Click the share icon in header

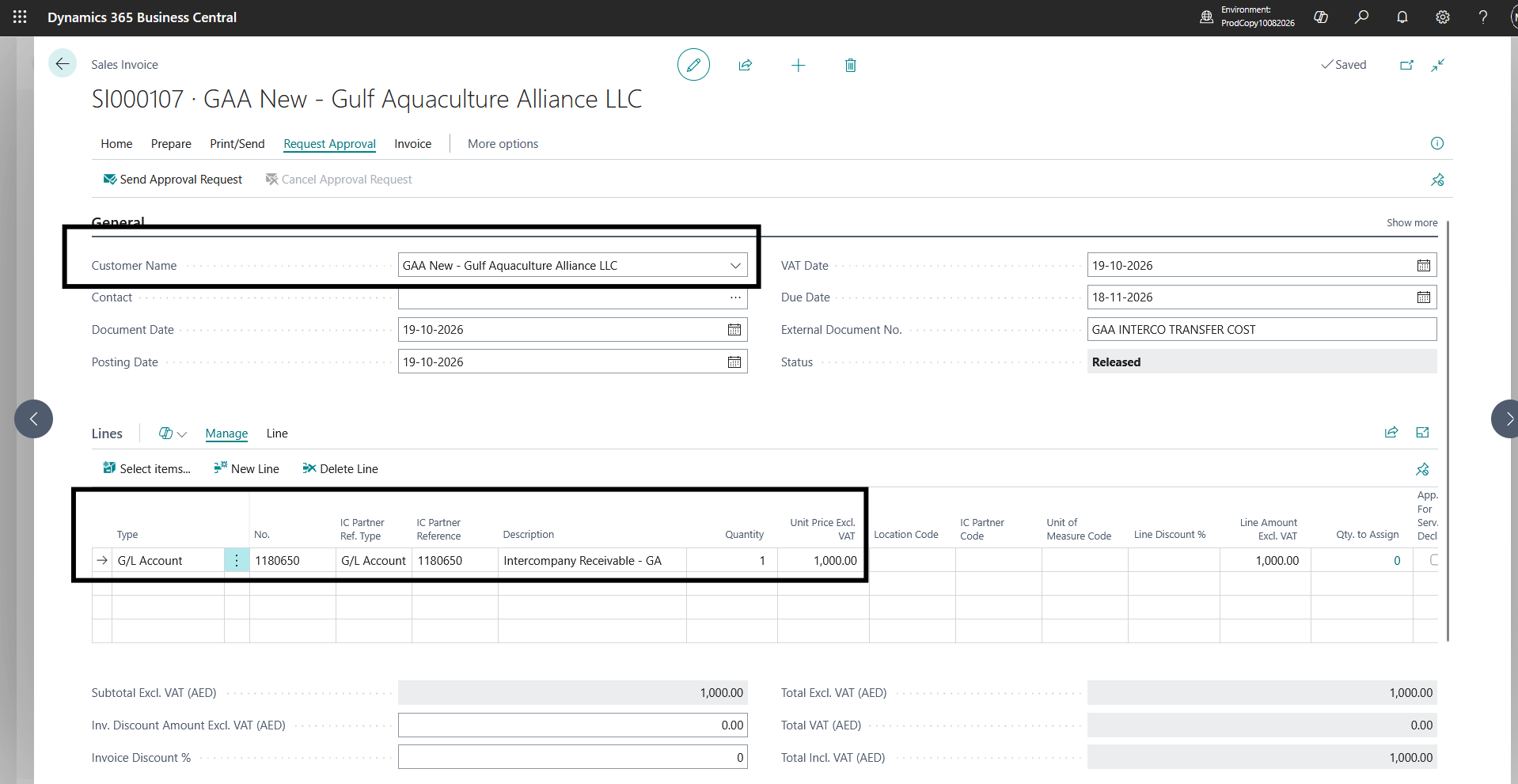(x=745, y=65)
